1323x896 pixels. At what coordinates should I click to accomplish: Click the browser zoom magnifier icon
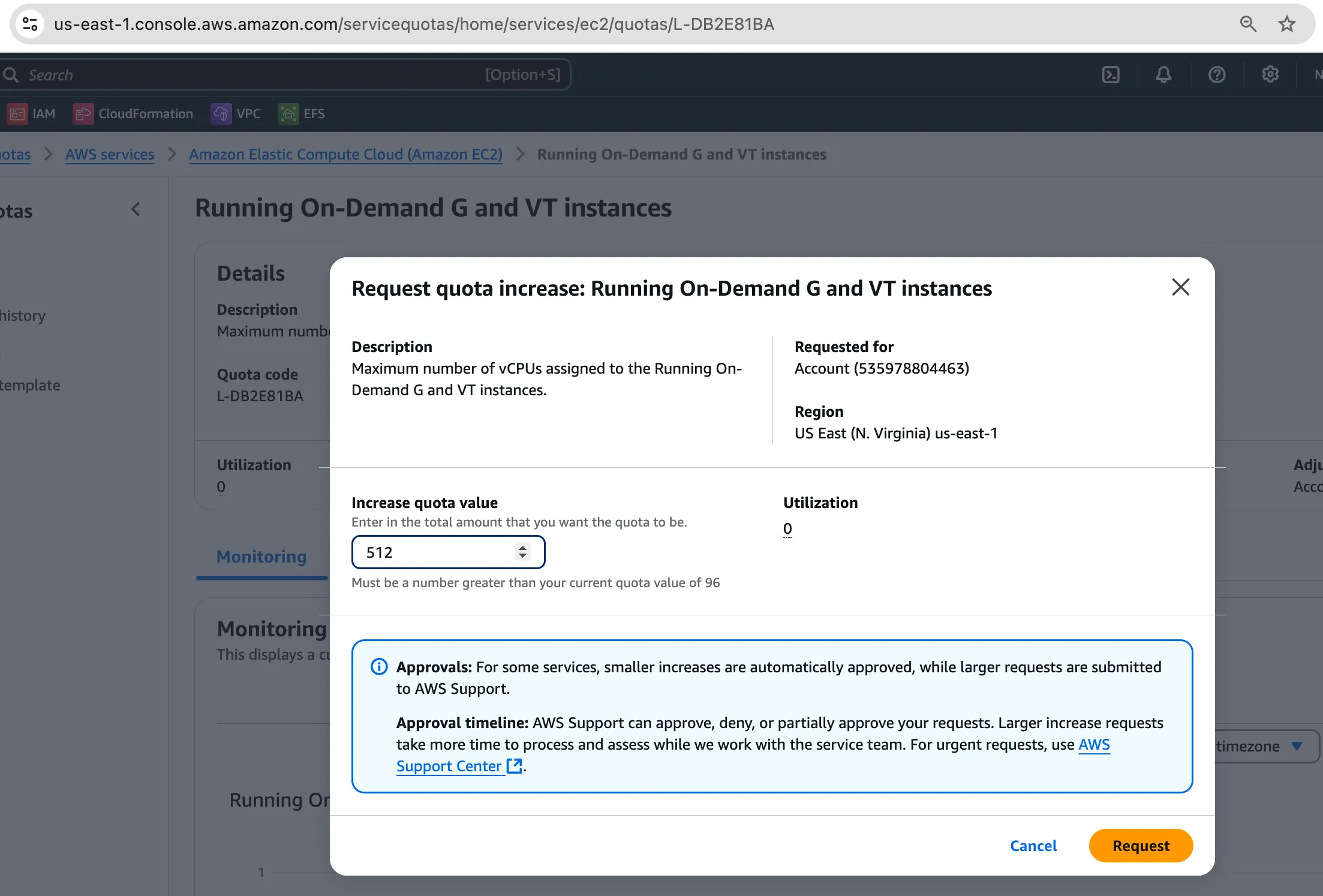1248,24
